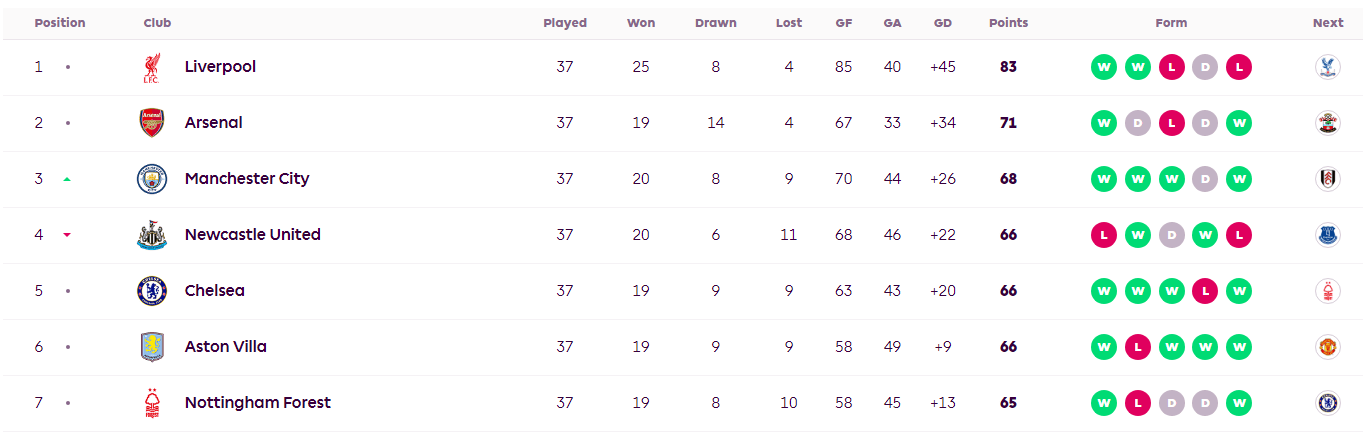Select the Newcastle United crest
The image size is (1369, 439).
click(151, 235)
